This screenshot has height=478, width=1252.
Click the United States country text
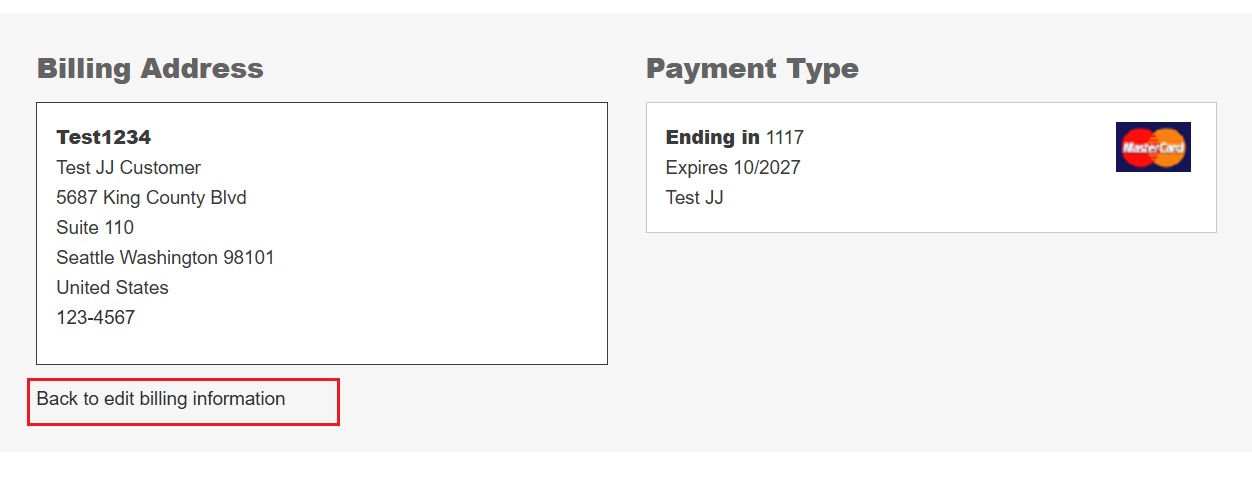(112, 288)
